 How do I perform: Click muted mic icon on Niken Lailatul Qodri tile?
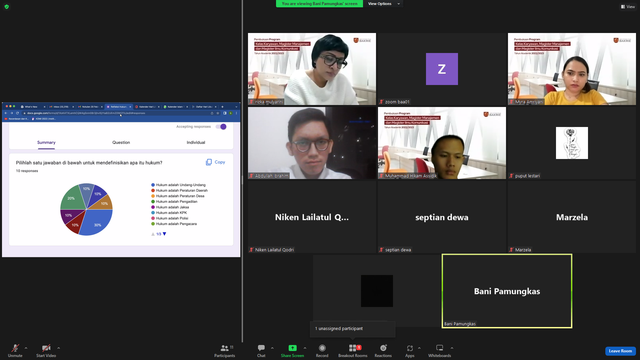coord(251,250)
